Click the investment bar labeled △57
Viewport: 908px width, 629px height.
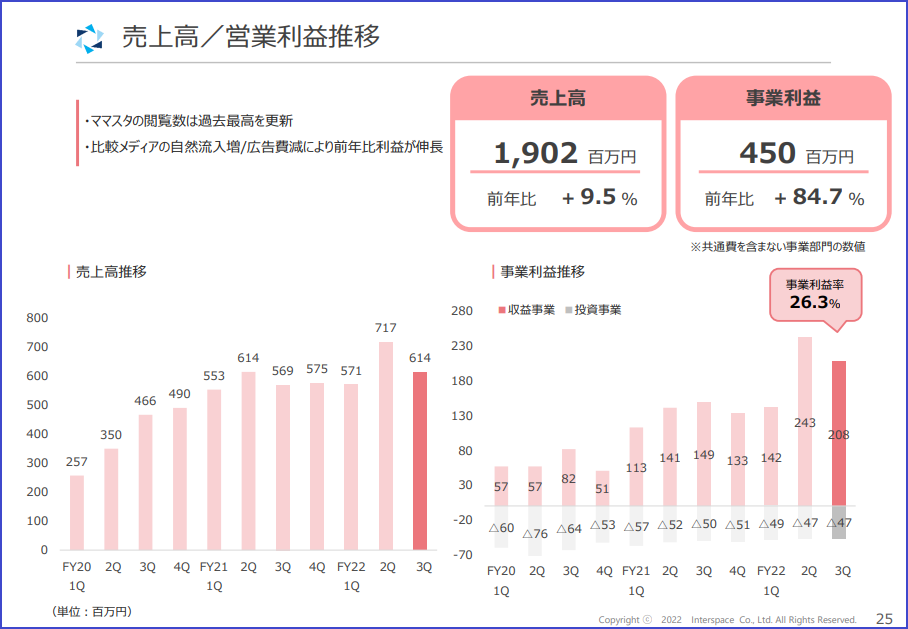click(636, 526)
